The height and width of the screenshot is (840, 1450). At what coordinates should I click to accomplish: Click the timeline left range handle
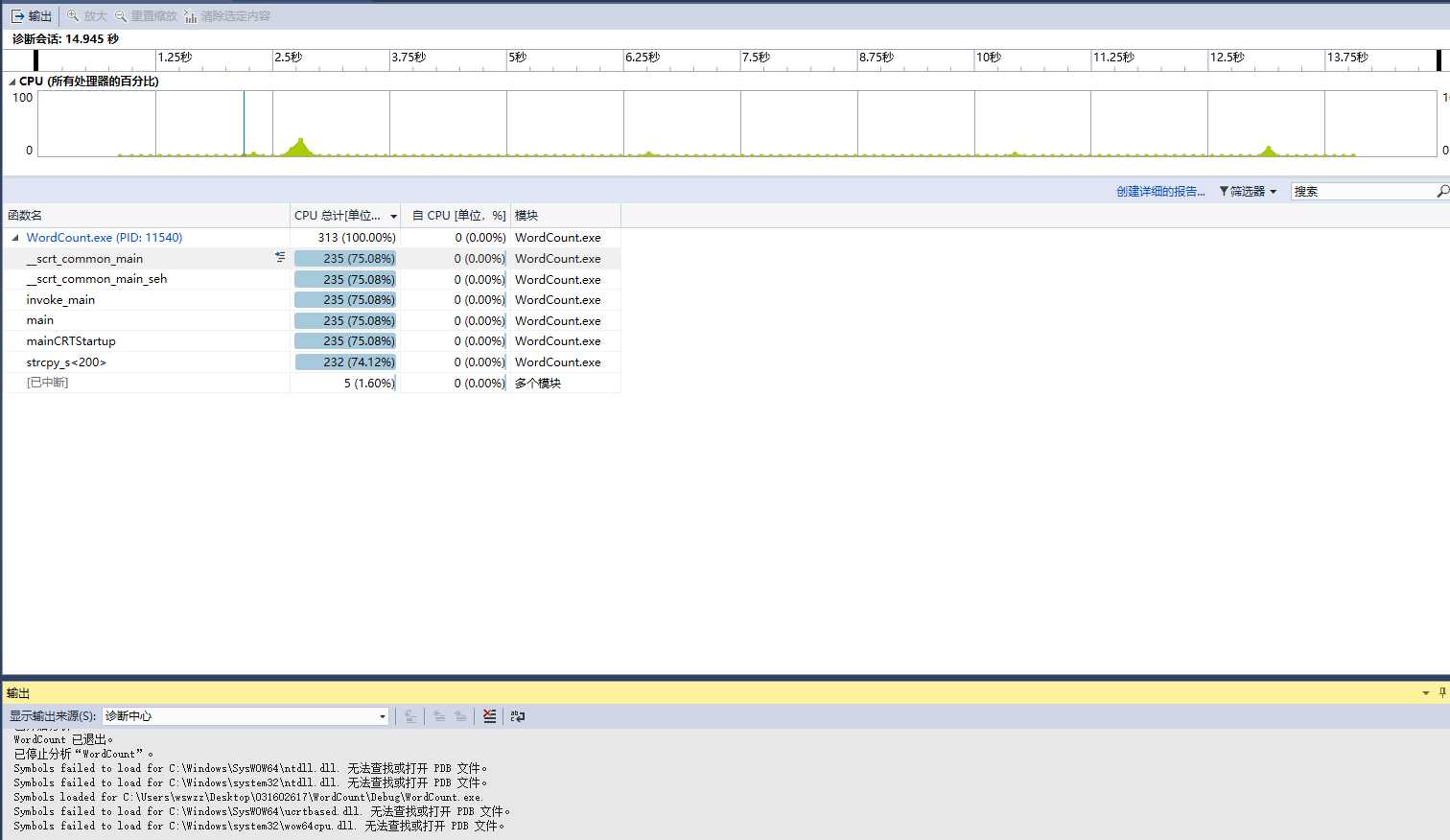point(36,59)
